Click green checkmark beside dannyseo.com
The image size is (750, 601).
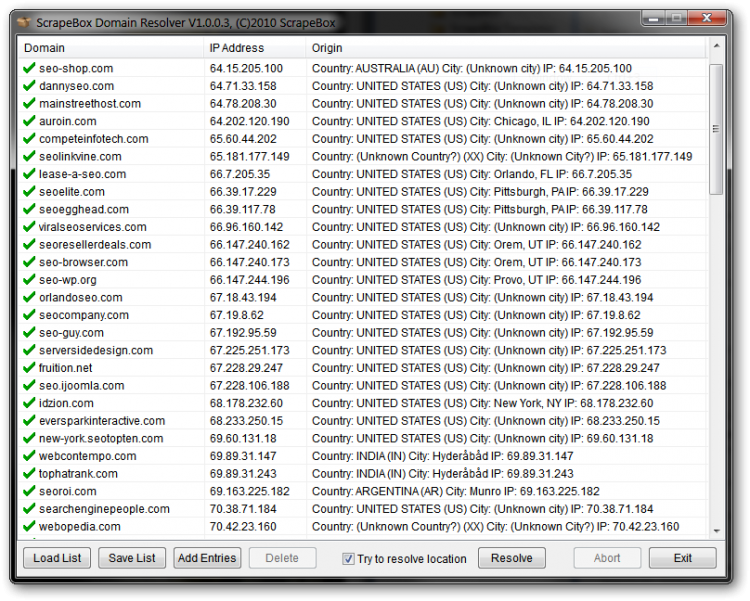[29, 86]
